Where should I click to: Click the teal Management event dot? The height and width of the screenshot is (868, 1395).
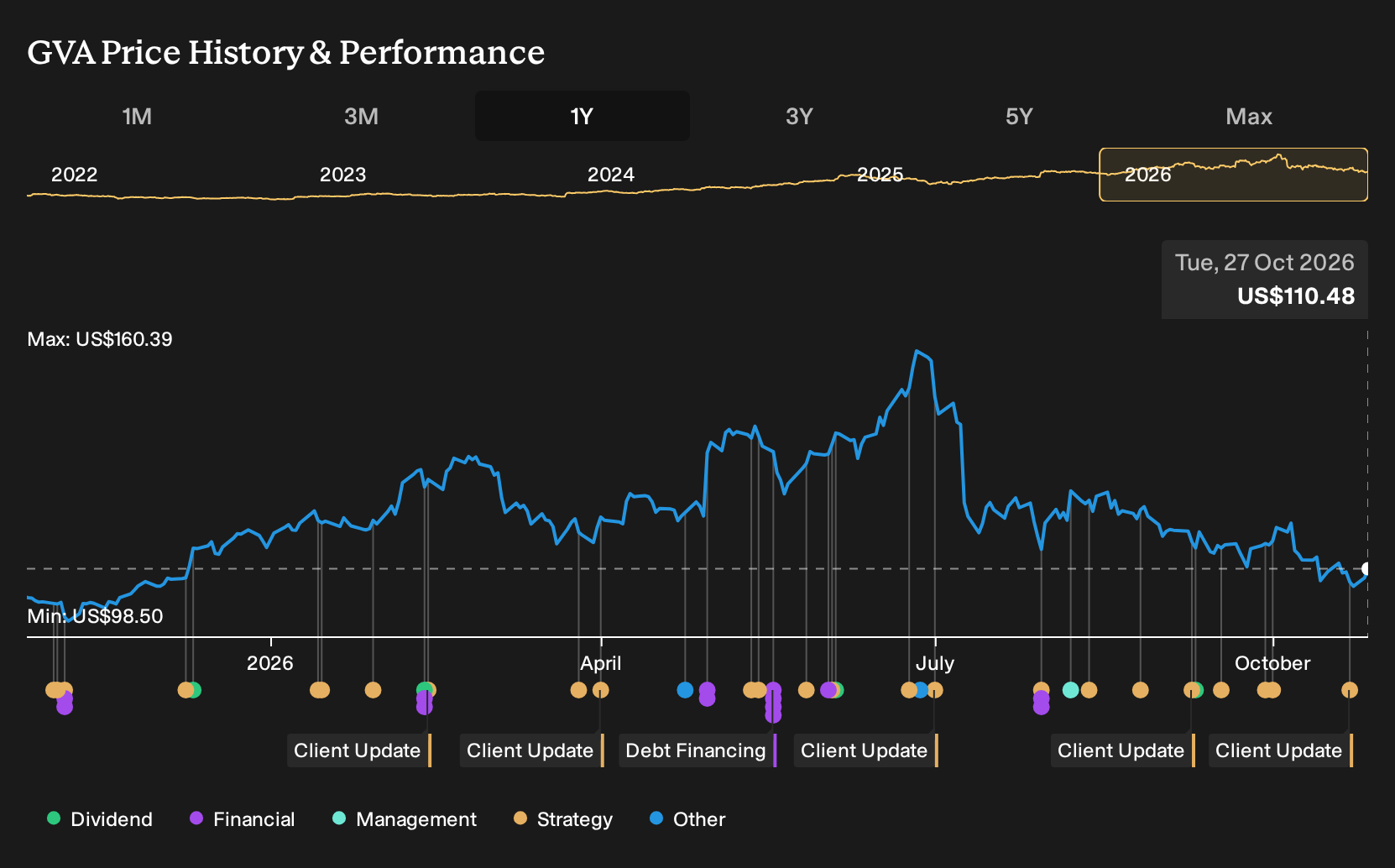pos(1070,690)
